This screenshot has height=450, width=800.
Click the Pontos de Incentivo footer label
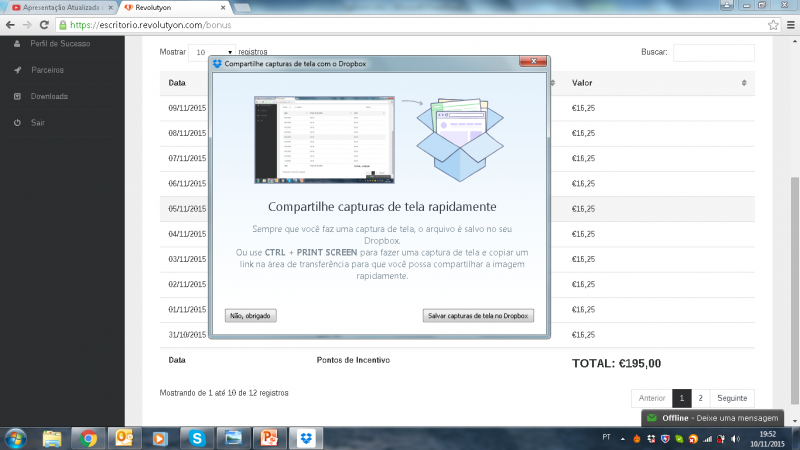[x=353, y=360]
